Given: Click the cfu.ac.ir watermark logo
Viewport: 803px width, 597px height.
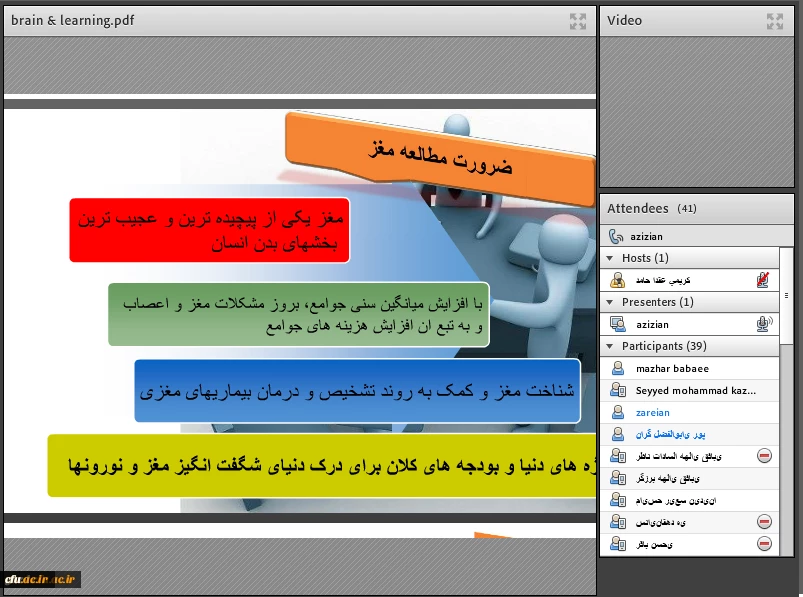Looking at the screenshot, I should (x=40, y=578).
